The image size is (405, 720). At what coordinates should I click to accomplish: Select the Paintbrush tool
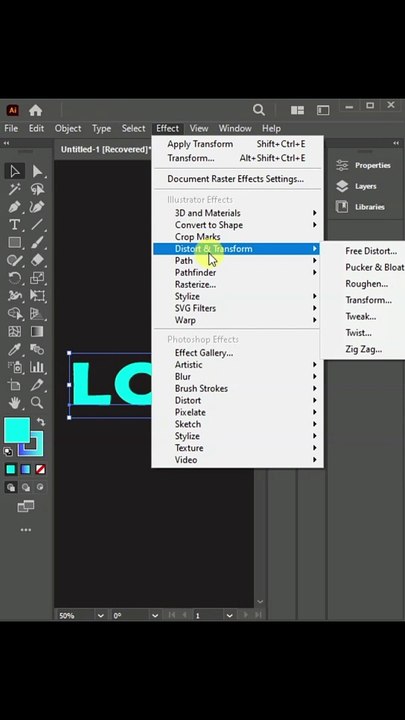click(x=37, y=242)
